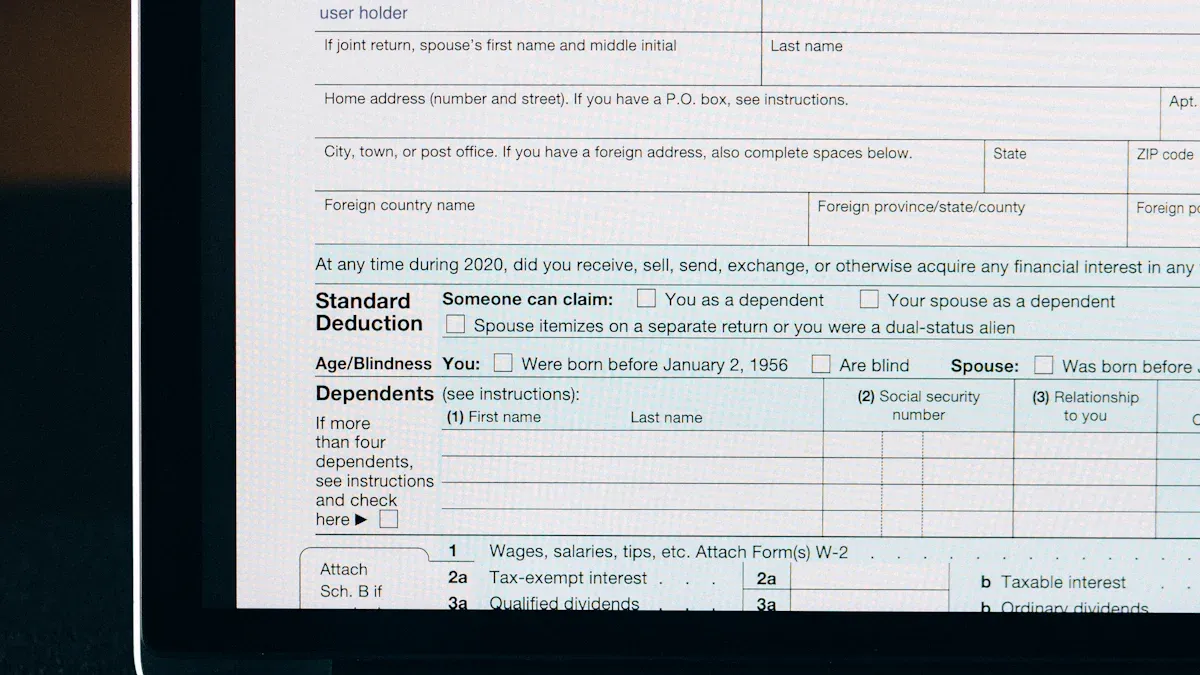The width and height of the screenshot is (1200, 675).
Task: Click the Apt. number field
Action: [1180, 122]
